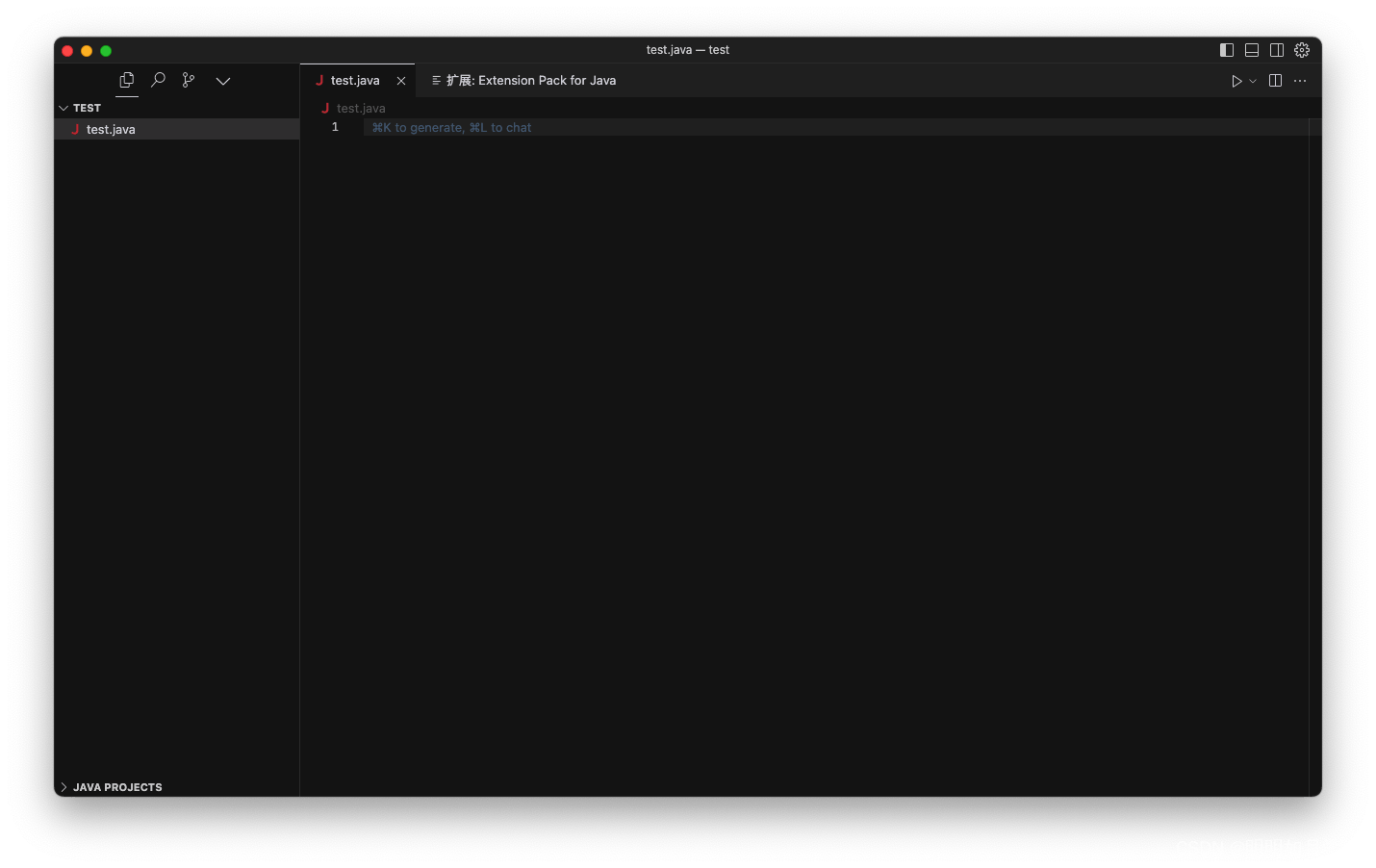This screenshot has width=1376, height=868.
Task: Open the Explorer view icon
Action: [127, 80]
